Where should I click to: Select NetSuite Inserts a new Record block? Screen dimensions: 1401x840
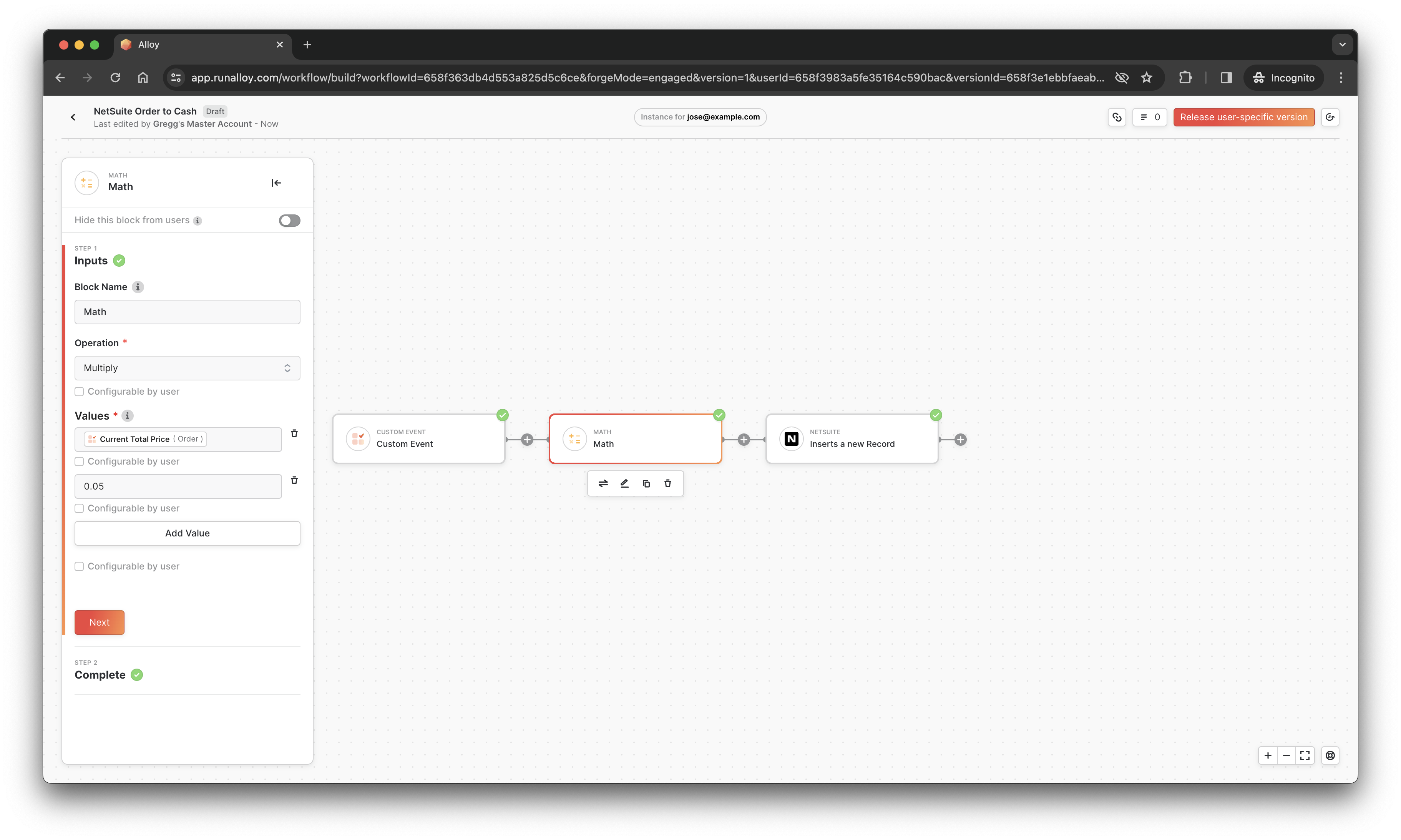click(852, 439)
